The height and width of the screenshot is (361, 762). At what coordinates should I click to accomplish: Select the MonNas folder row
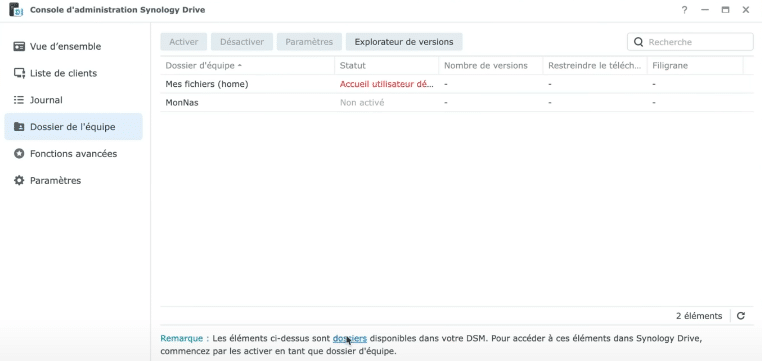[457, 103]
